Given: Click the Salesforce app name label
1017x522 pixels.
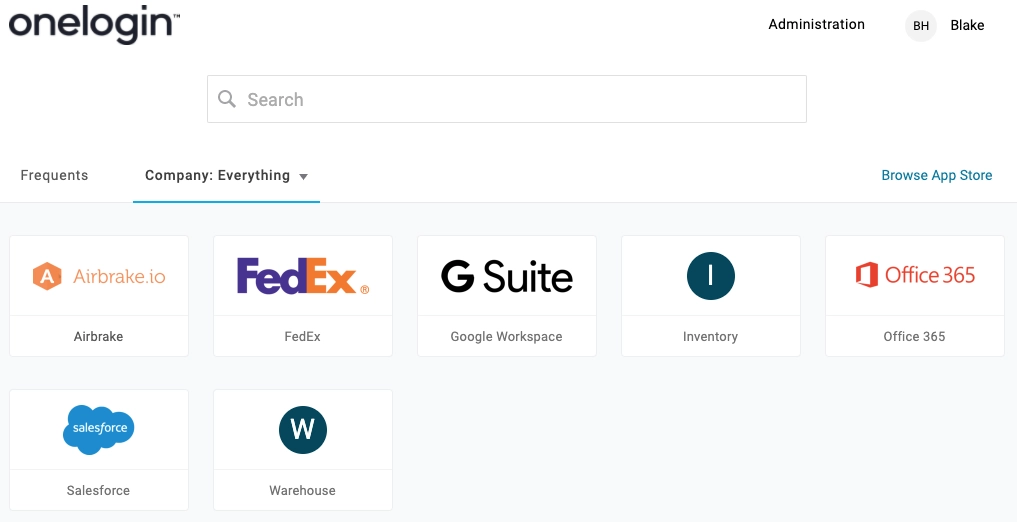Looking at the screenshot, I should tap(99, 490).
